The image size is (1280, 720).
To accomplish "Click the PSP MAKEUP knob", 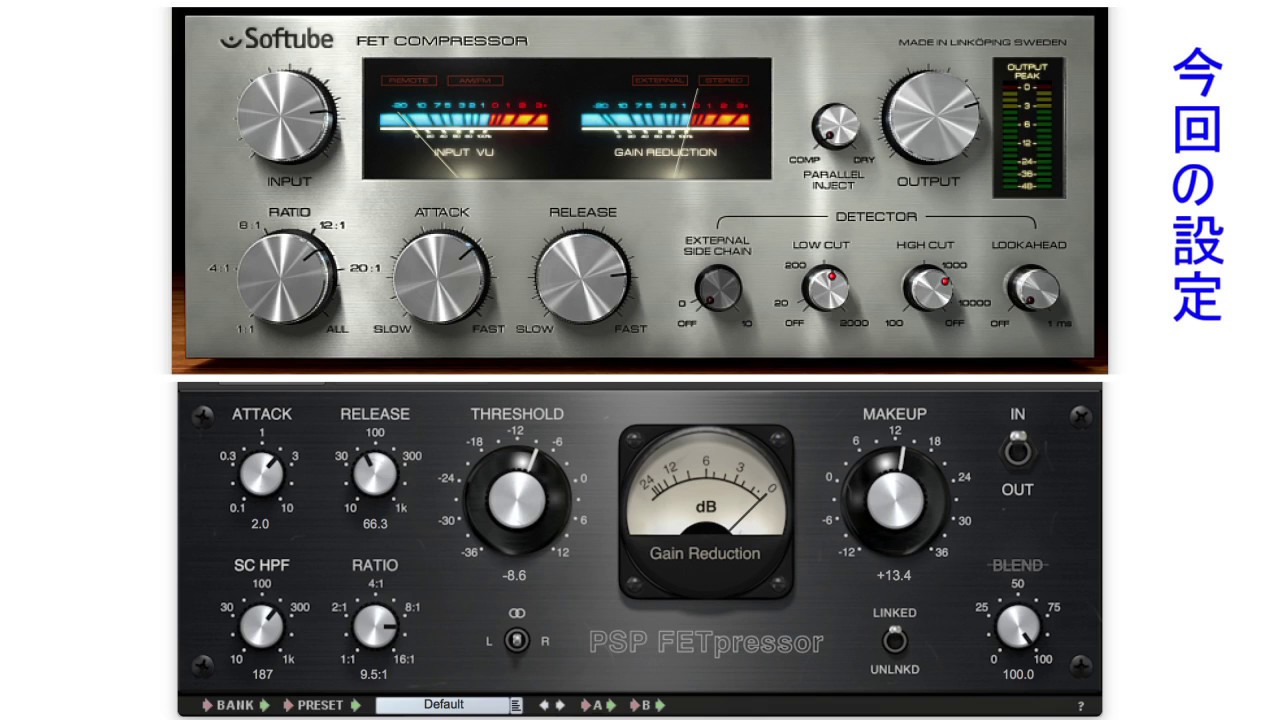I will tap(895, 499).
